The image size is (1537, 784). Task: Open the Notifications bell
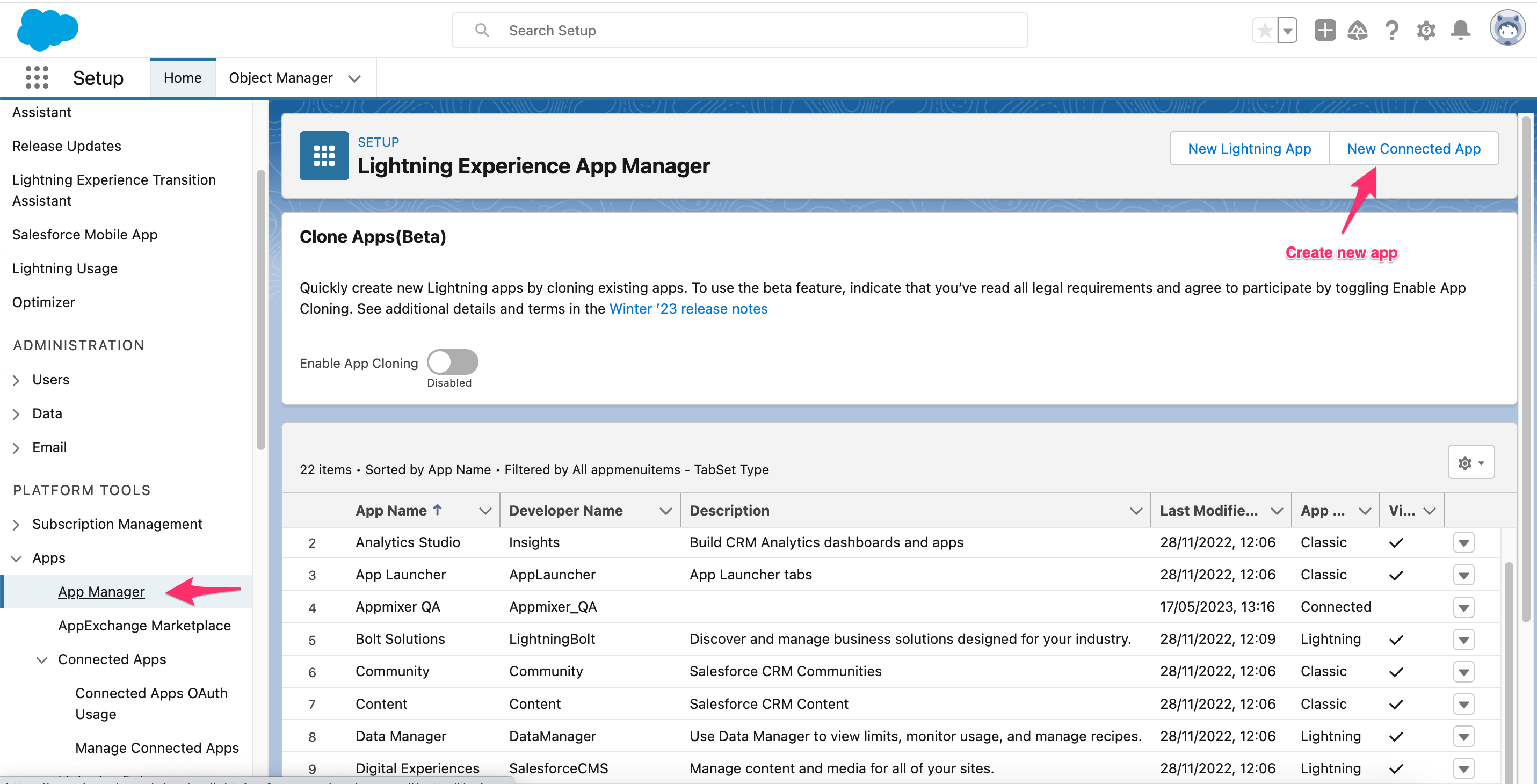pyautogui.click(x=1461, y=30)
